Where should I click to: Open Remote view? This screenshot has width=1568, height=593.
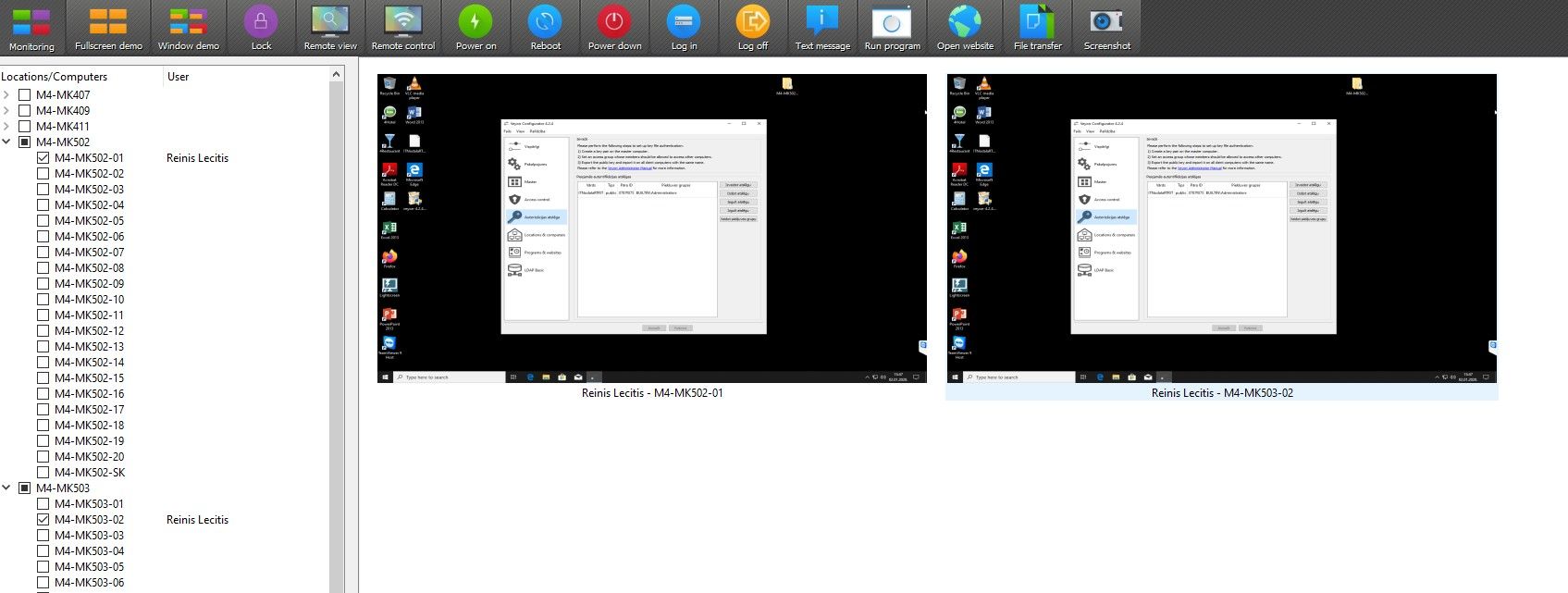330,28
